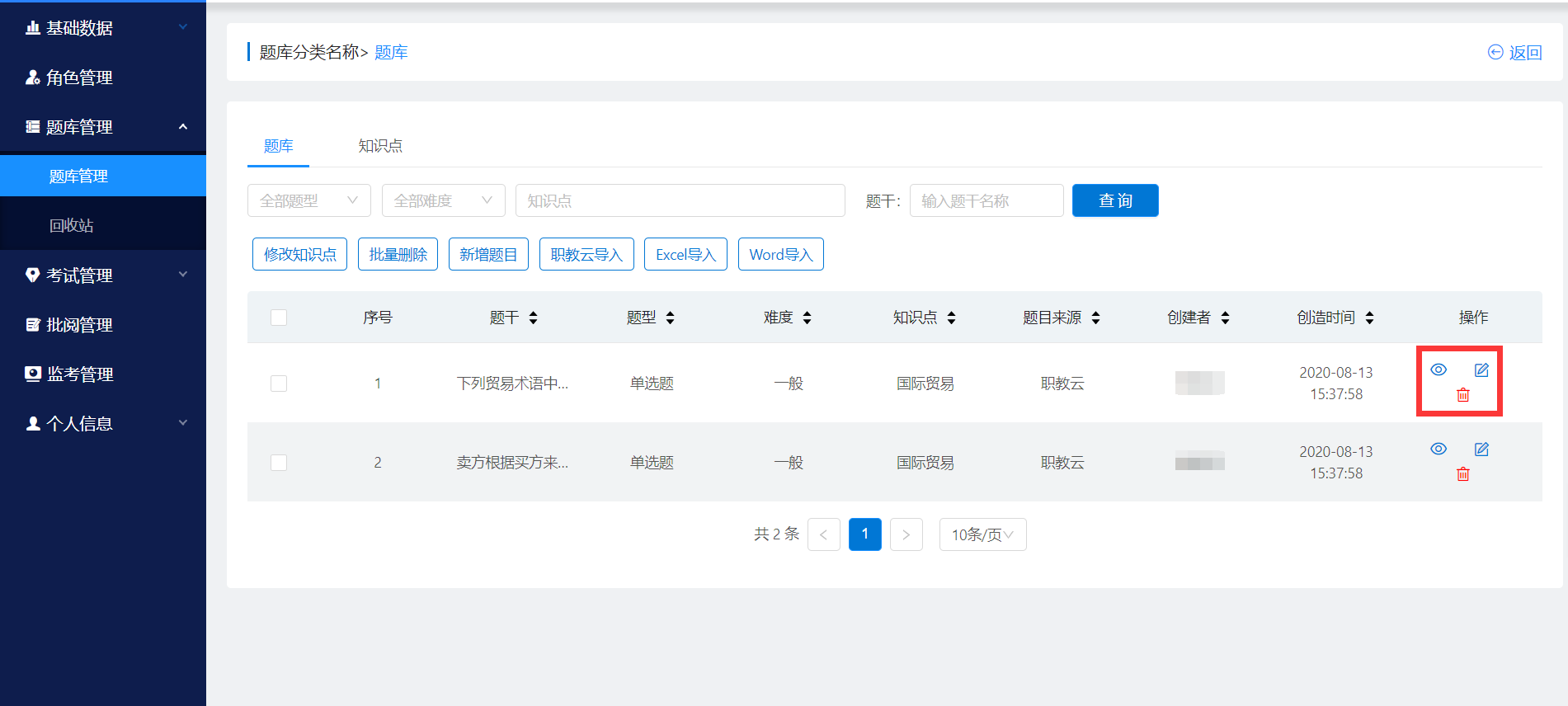This screenshot has width=1568, height=706.
Task: Click the 国际贸易 cell in row 1
Action: click(x=925, y=384)
